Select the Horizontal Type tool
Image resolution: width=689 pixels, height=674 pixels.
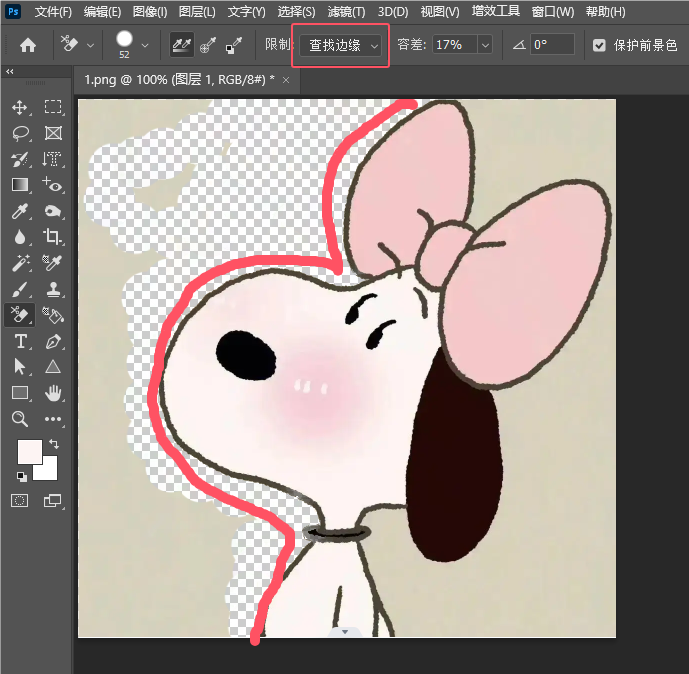tap(20, 341)
